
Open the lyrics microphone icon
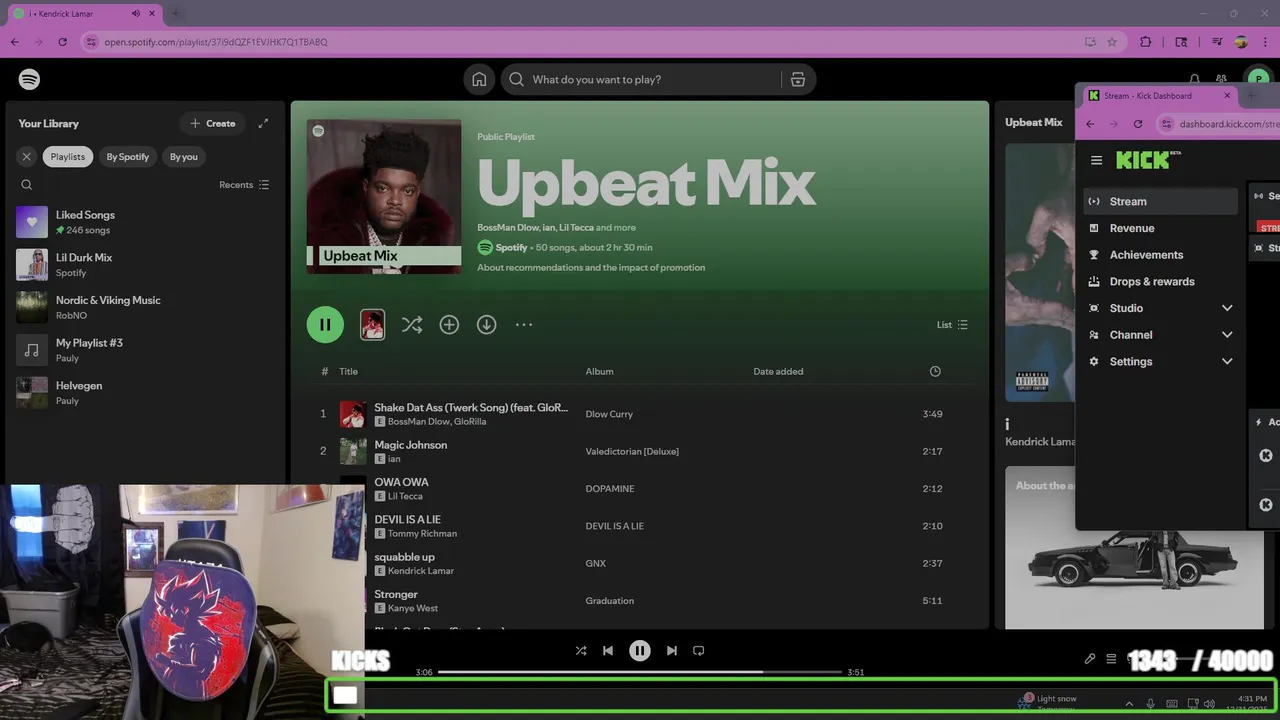(x=1090, y=659)
